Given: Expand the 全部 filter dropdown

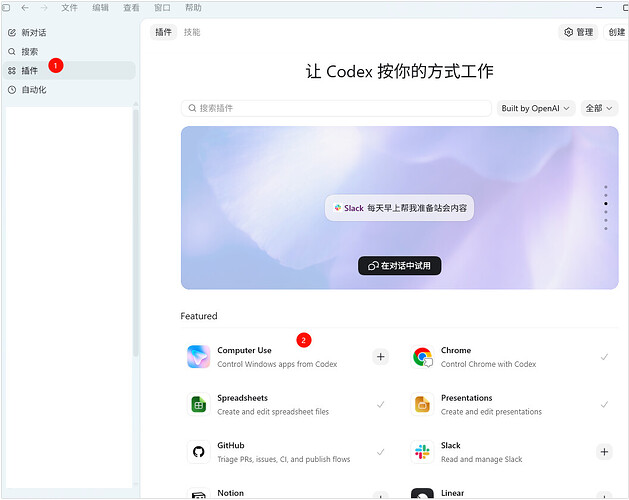Looking at the screenshot, I should [599, 108].
